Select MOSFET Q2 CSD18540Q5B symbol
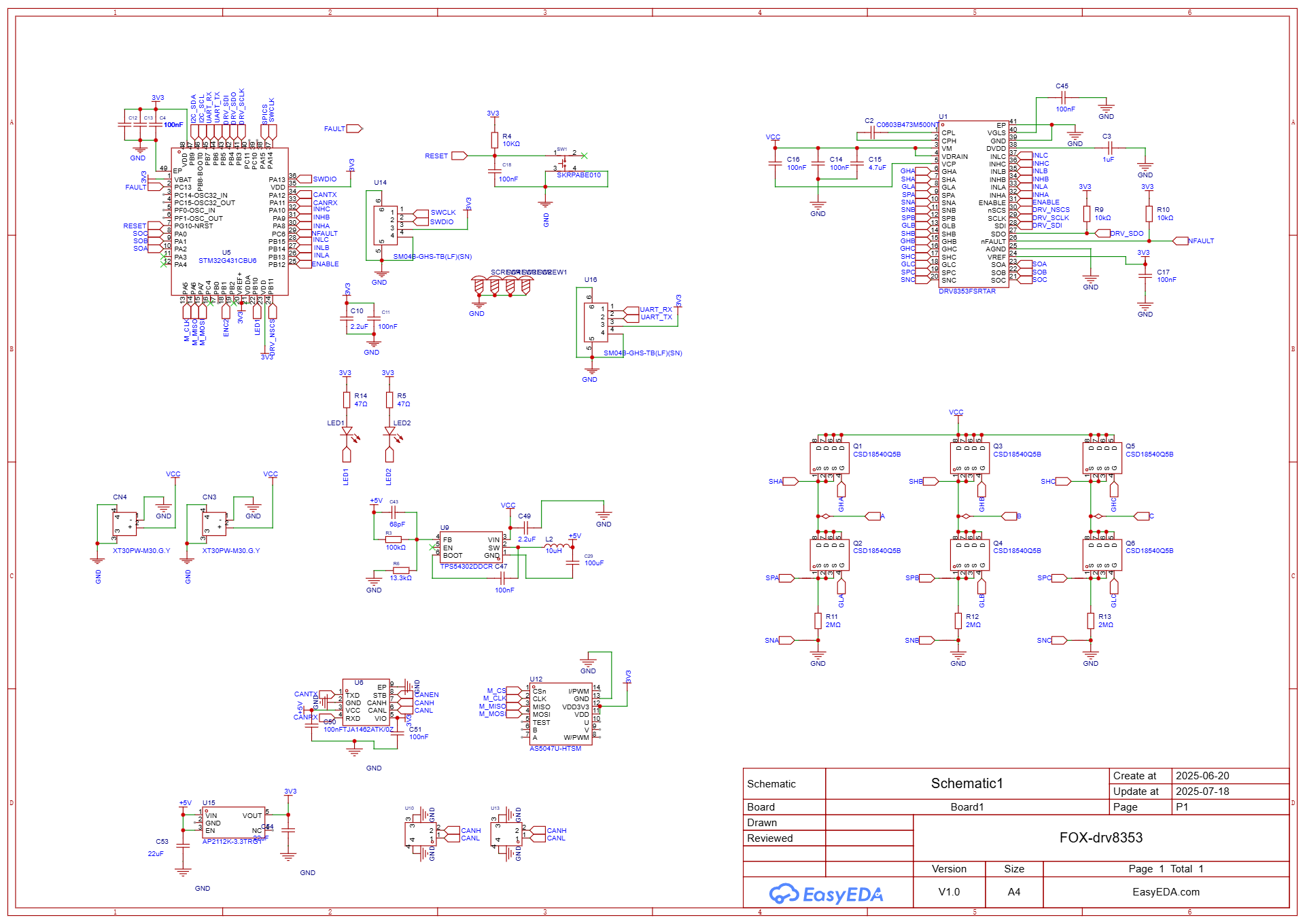The height and width of the screenshot is (924, 1305). [x=830, y=554]
